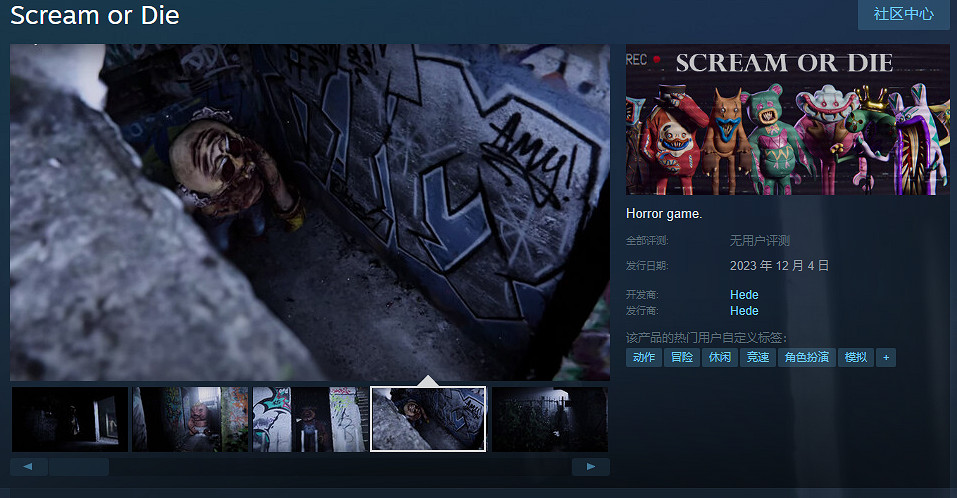Select the fifth dark fence thumbnail

pyautogui.click(x=549, y=419)
